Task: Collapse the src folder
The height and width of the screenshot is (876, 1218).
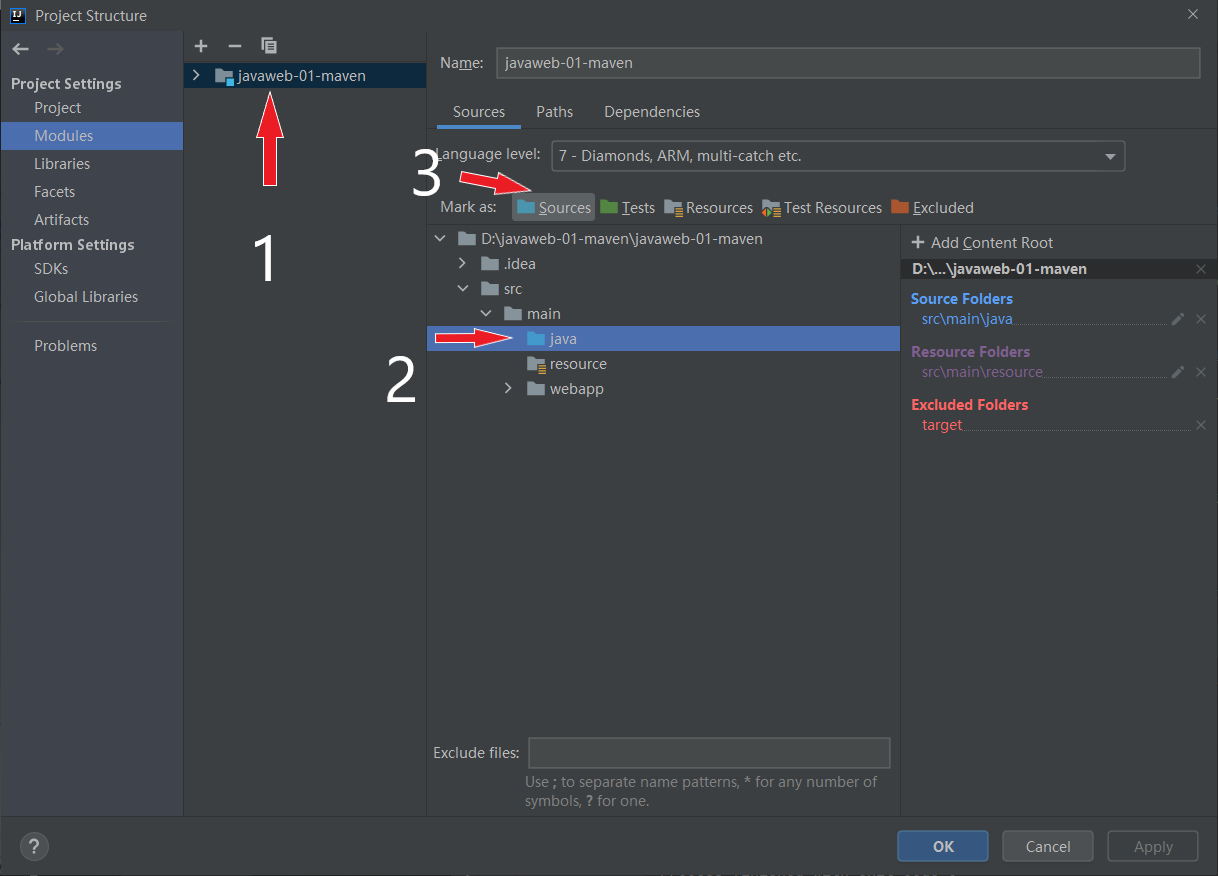Action: pyautogui.click(x=462, y=289)
